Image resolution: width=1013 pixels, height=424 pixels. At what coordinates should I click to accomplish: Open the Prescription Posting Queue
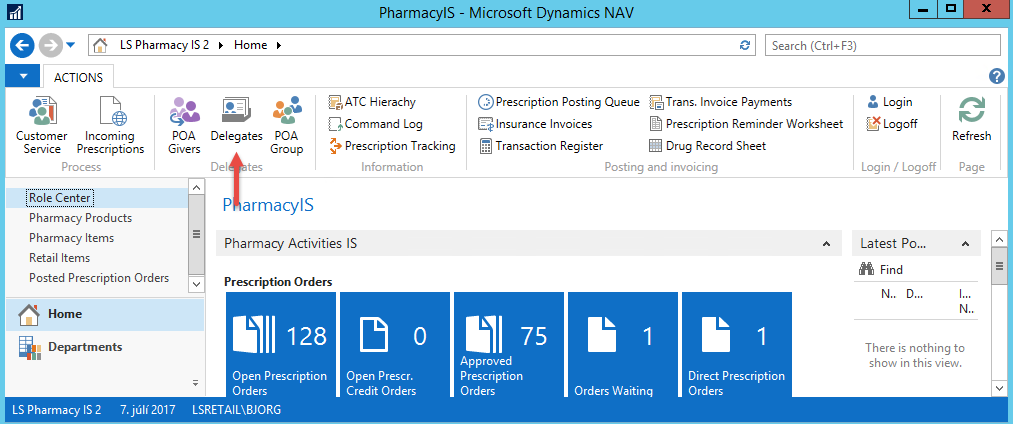coord(559,102)
